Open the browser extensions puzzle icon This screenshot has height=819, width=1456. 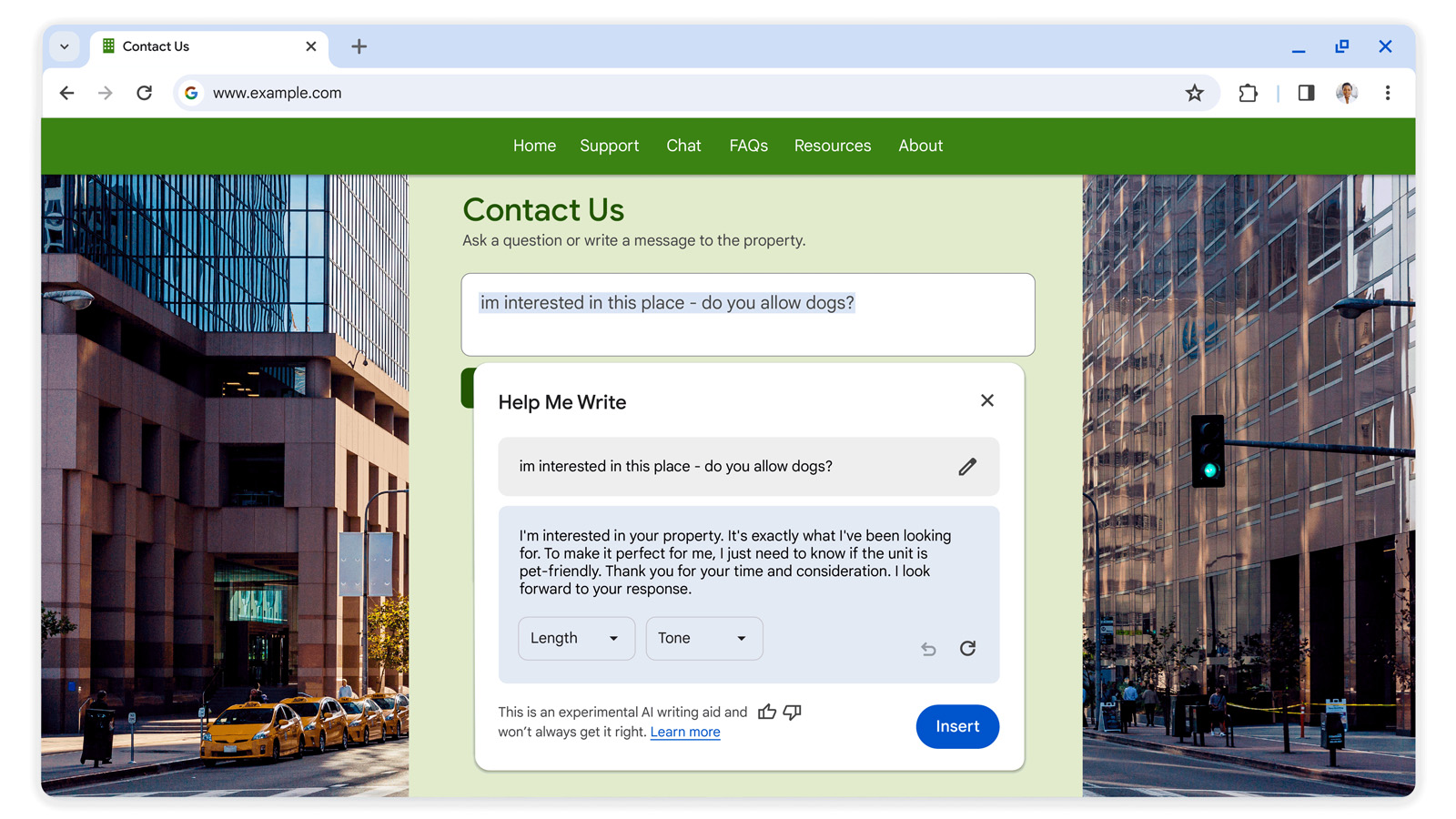click(1248, 93)
